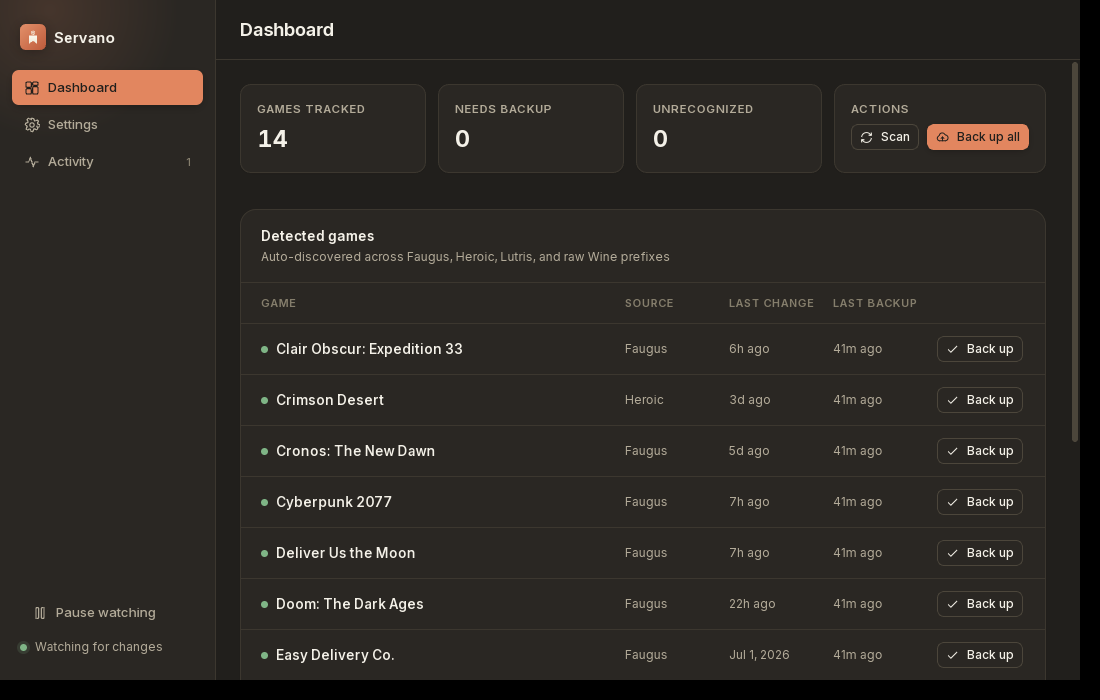The image size is (1100, 700).
Task: Back up Deliver Us the Moon
Action: 979,553
